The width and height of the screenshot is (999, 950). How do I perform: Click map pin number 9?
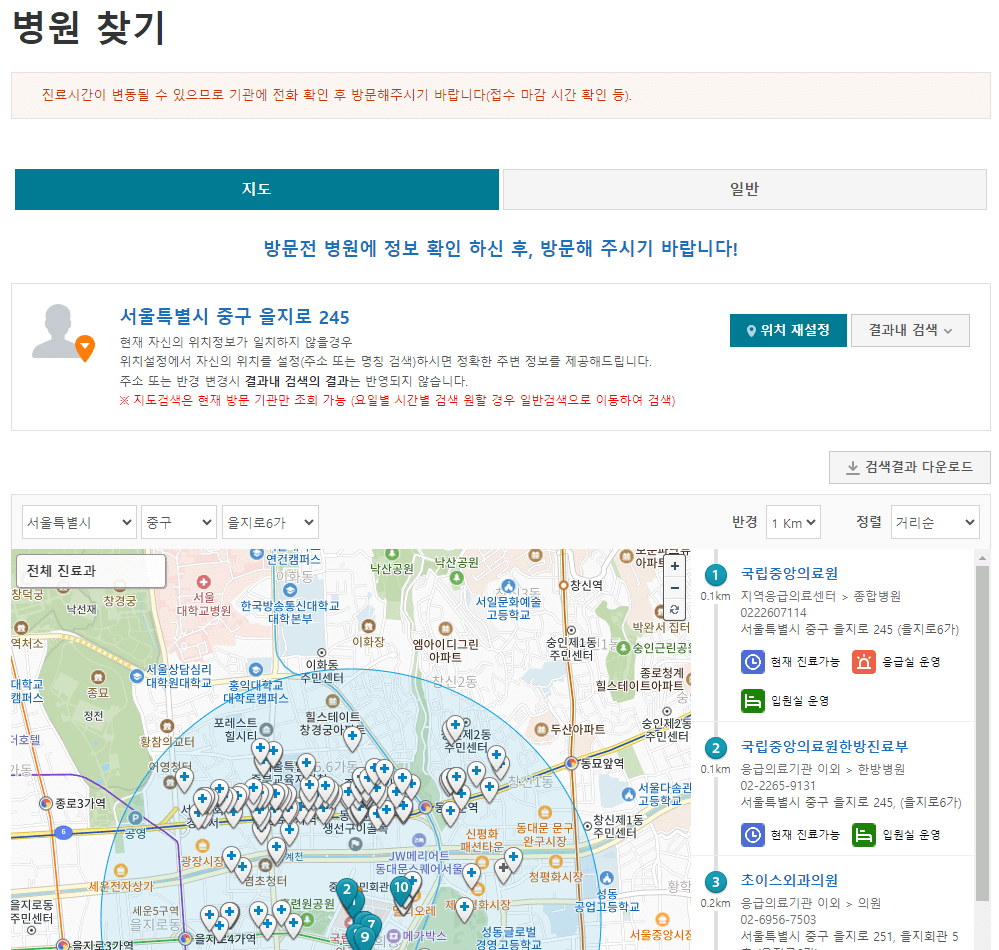coord(365,937)
